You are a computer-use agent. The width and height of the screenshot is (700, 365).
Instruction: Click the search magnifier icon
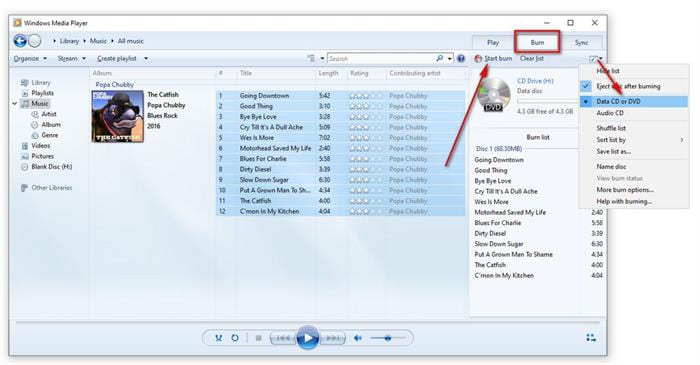pos(440,58)
